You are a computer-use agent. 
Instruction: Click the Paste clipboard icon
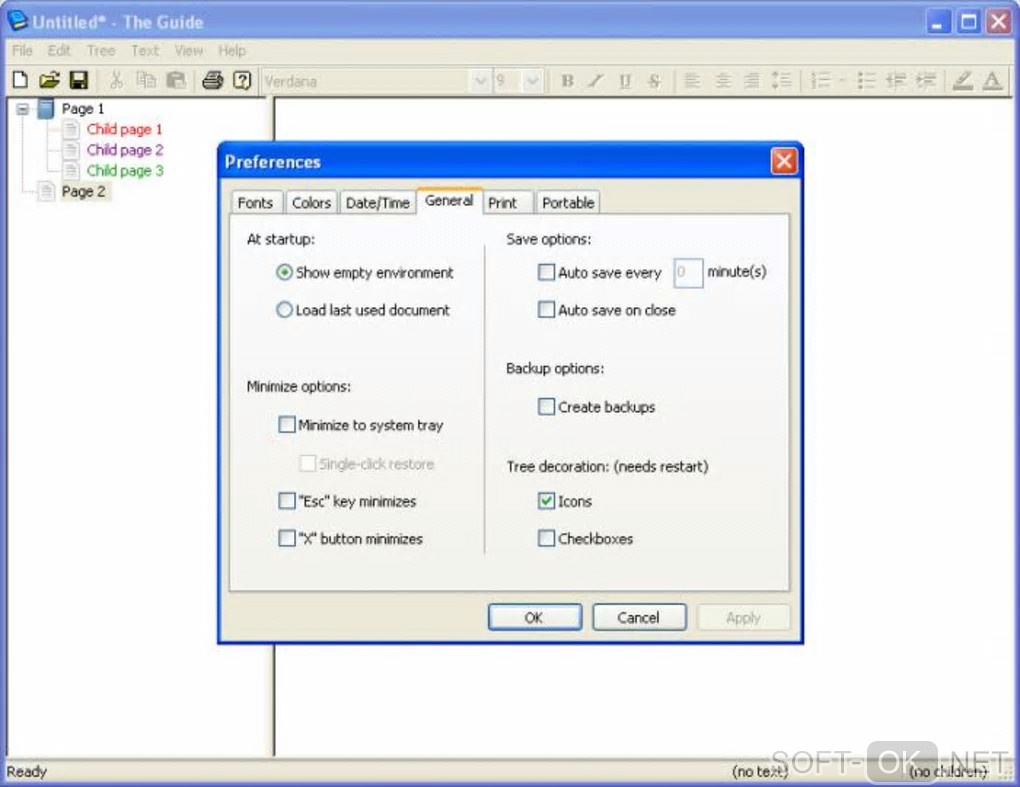176,80
